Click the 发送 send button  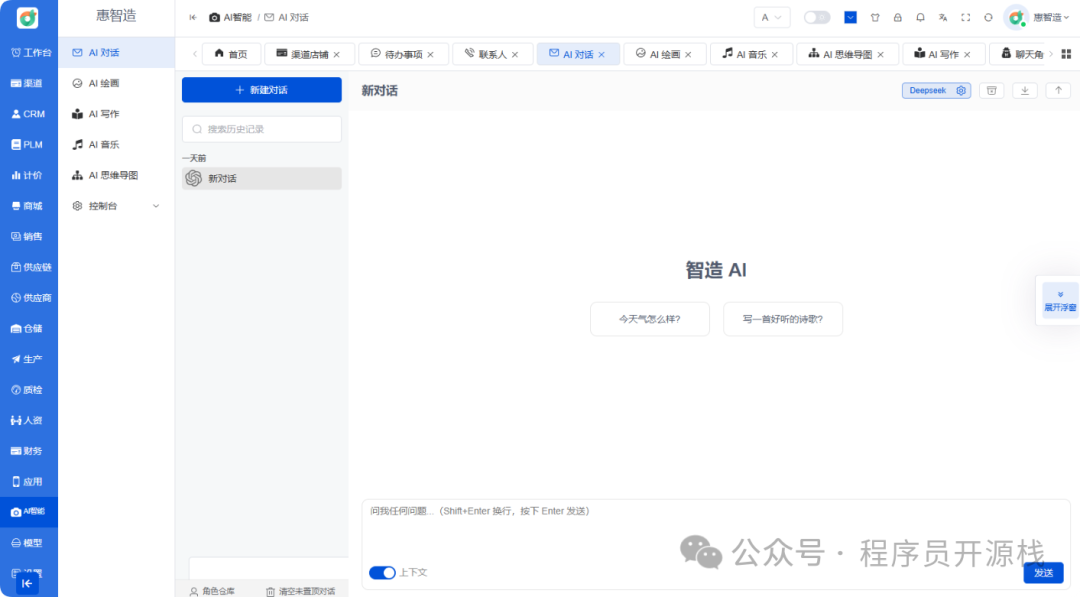pos(1043,572)
